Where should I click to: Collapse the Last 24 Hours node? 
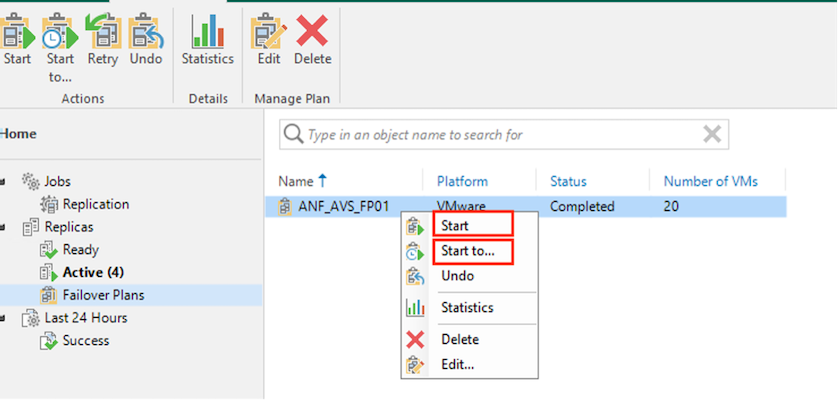pos(3,319)
